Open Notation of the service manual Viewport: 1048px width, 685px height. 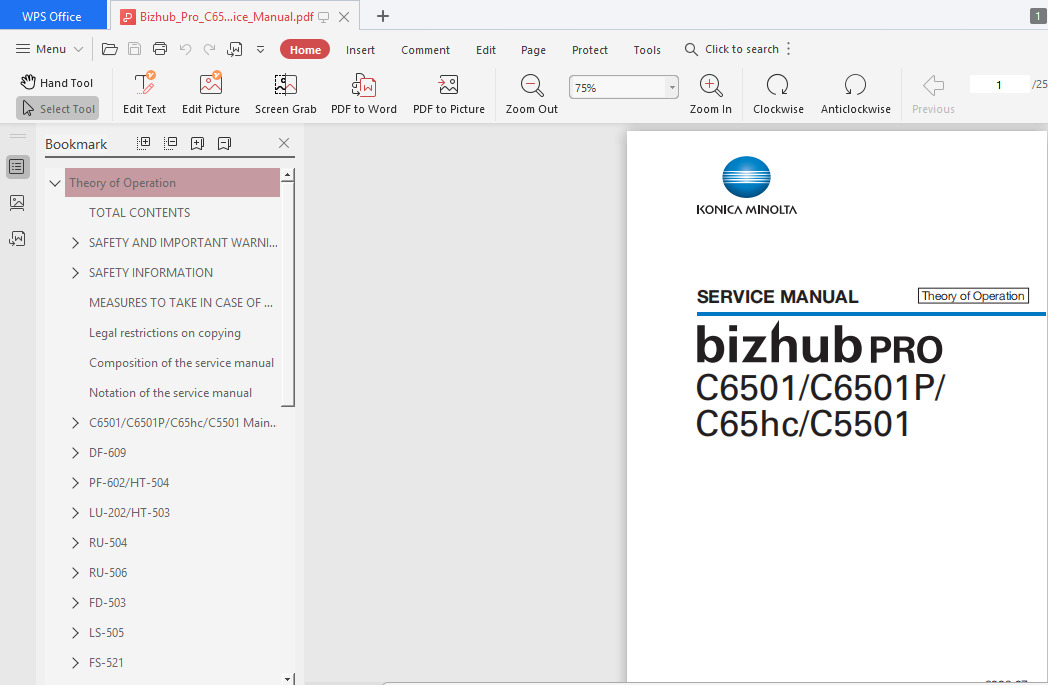coord(170,393)
